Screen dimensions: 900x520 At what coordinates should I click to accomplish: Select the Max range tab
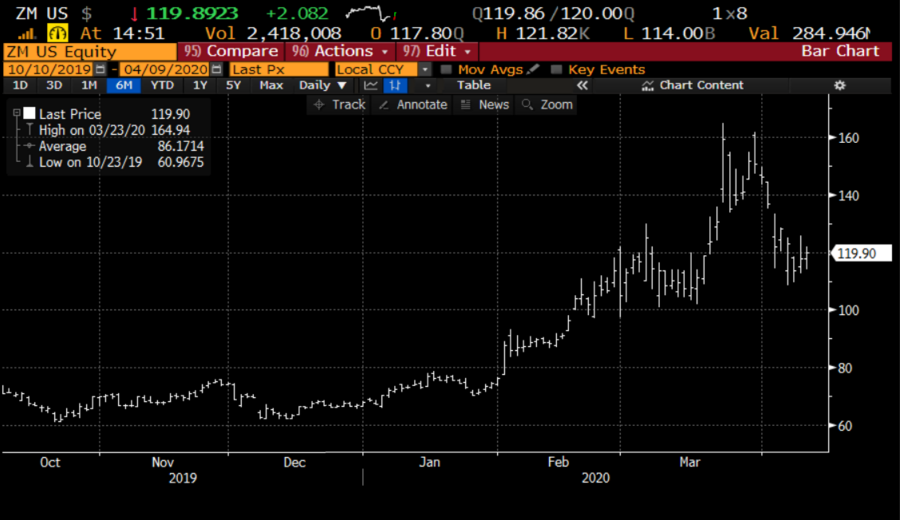click(271, 86)
